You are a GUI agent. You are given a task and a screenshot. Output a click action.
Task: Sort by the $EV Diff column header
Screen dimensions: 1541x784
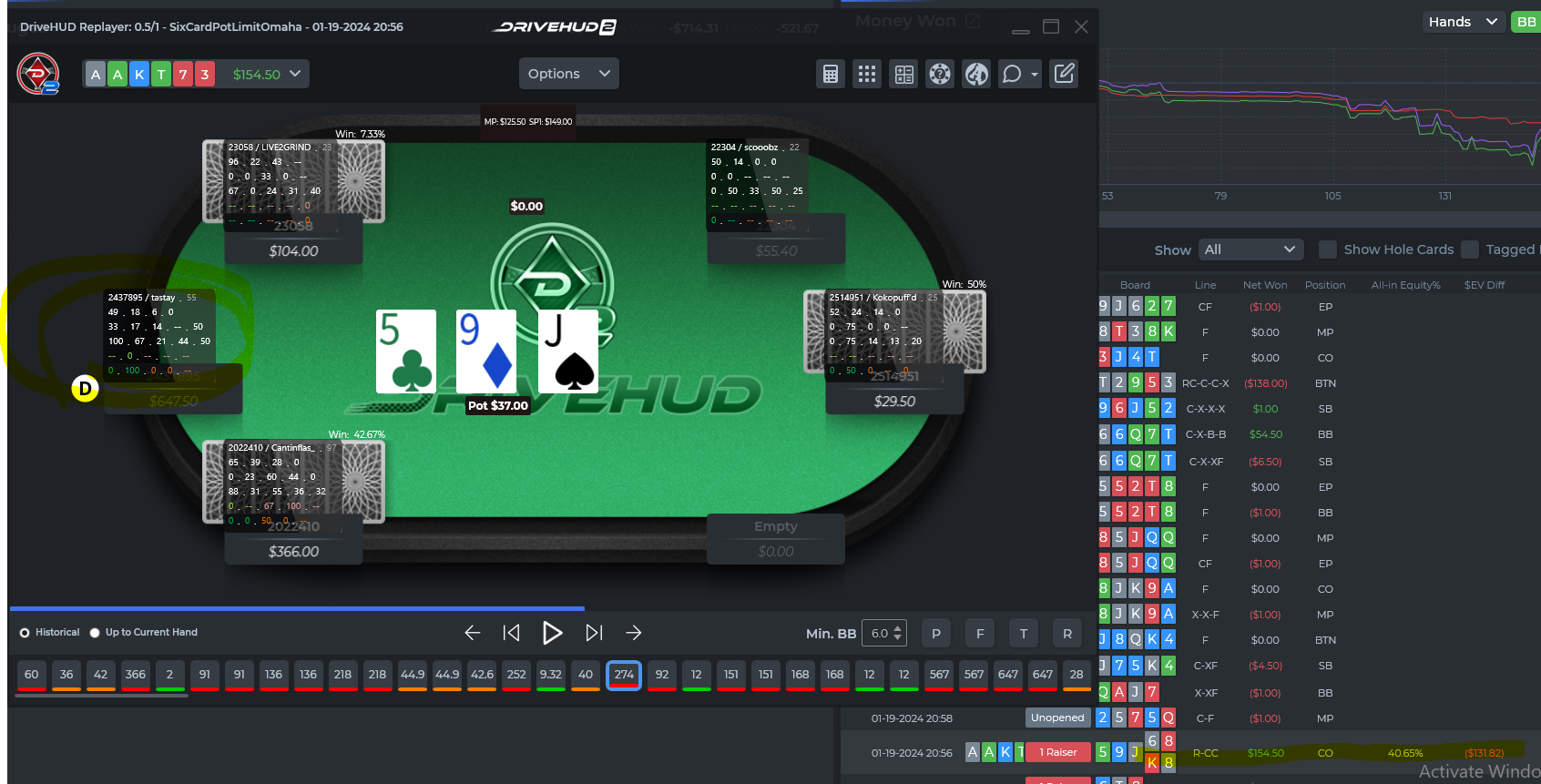pyautogui.click(x=1485, y=285)
